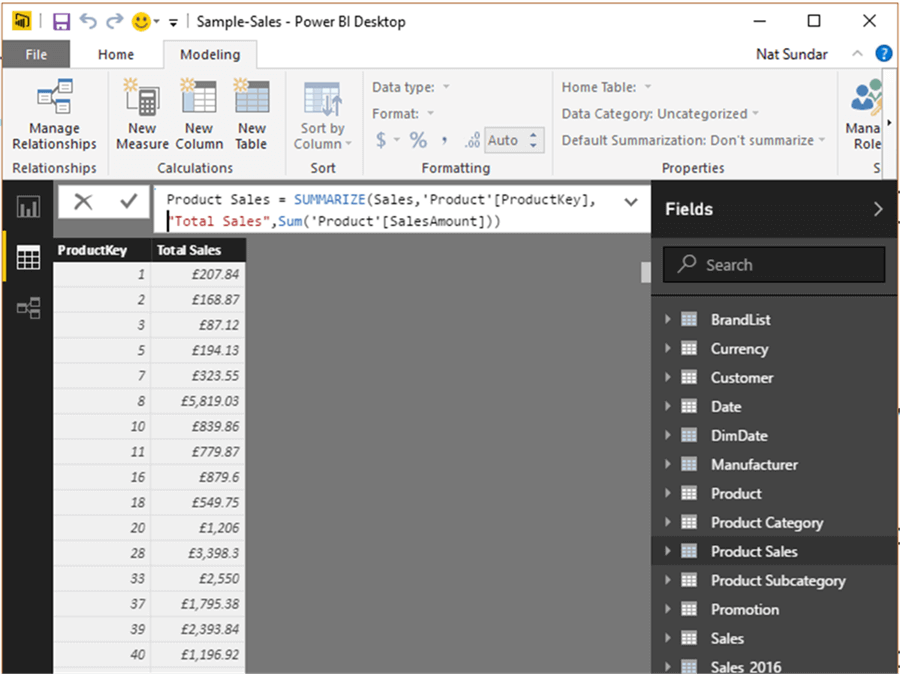This screenshot has height=674, width=900.
Task: Open Manage Relationships
Action: tap(55, 115)
